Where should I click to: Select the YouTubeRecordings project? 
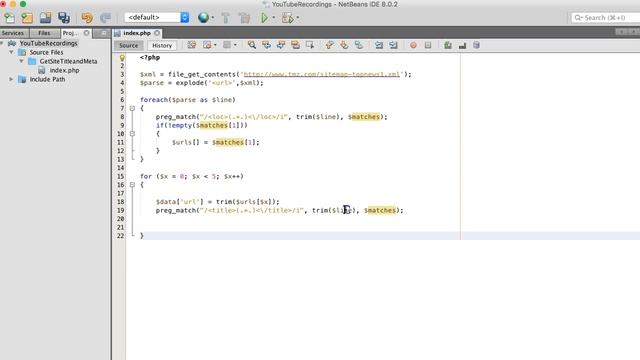[48, 43]
